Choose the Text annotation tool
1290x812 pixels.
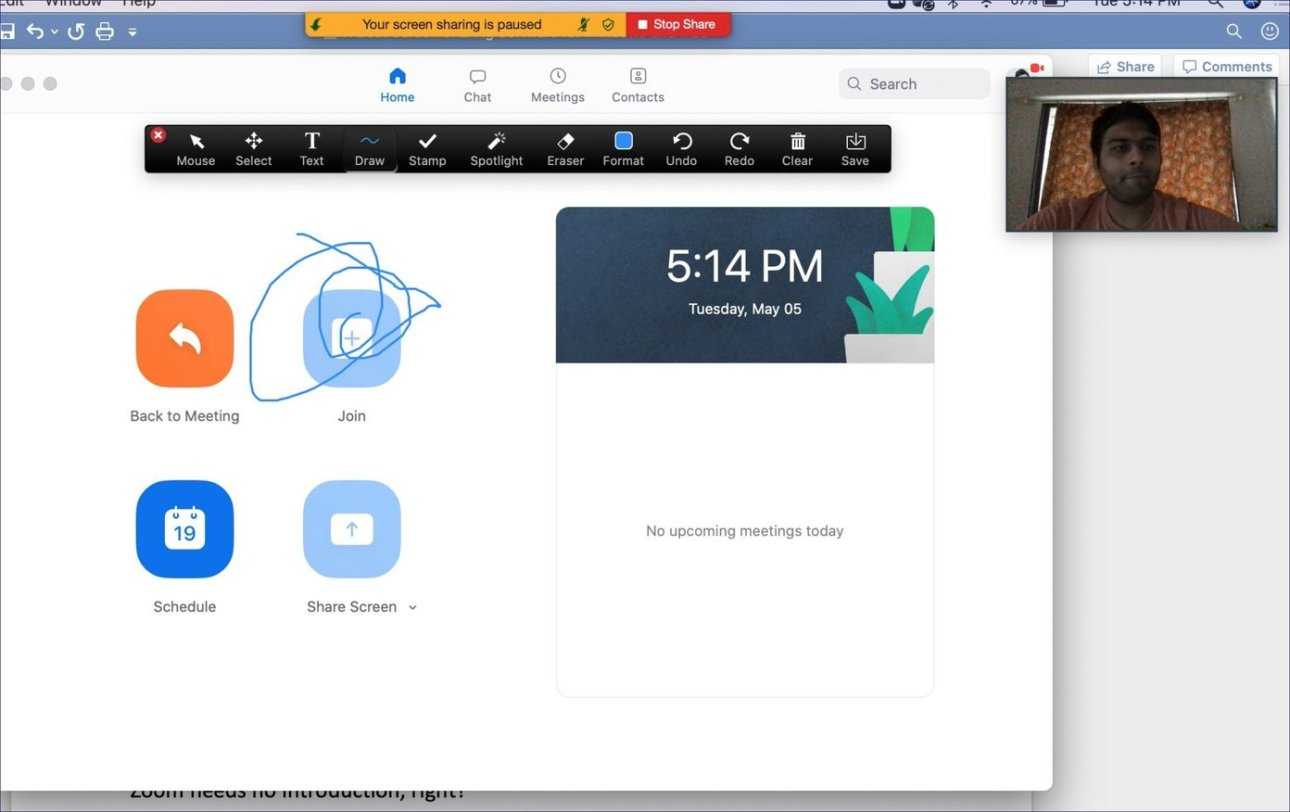click(312, 148)
